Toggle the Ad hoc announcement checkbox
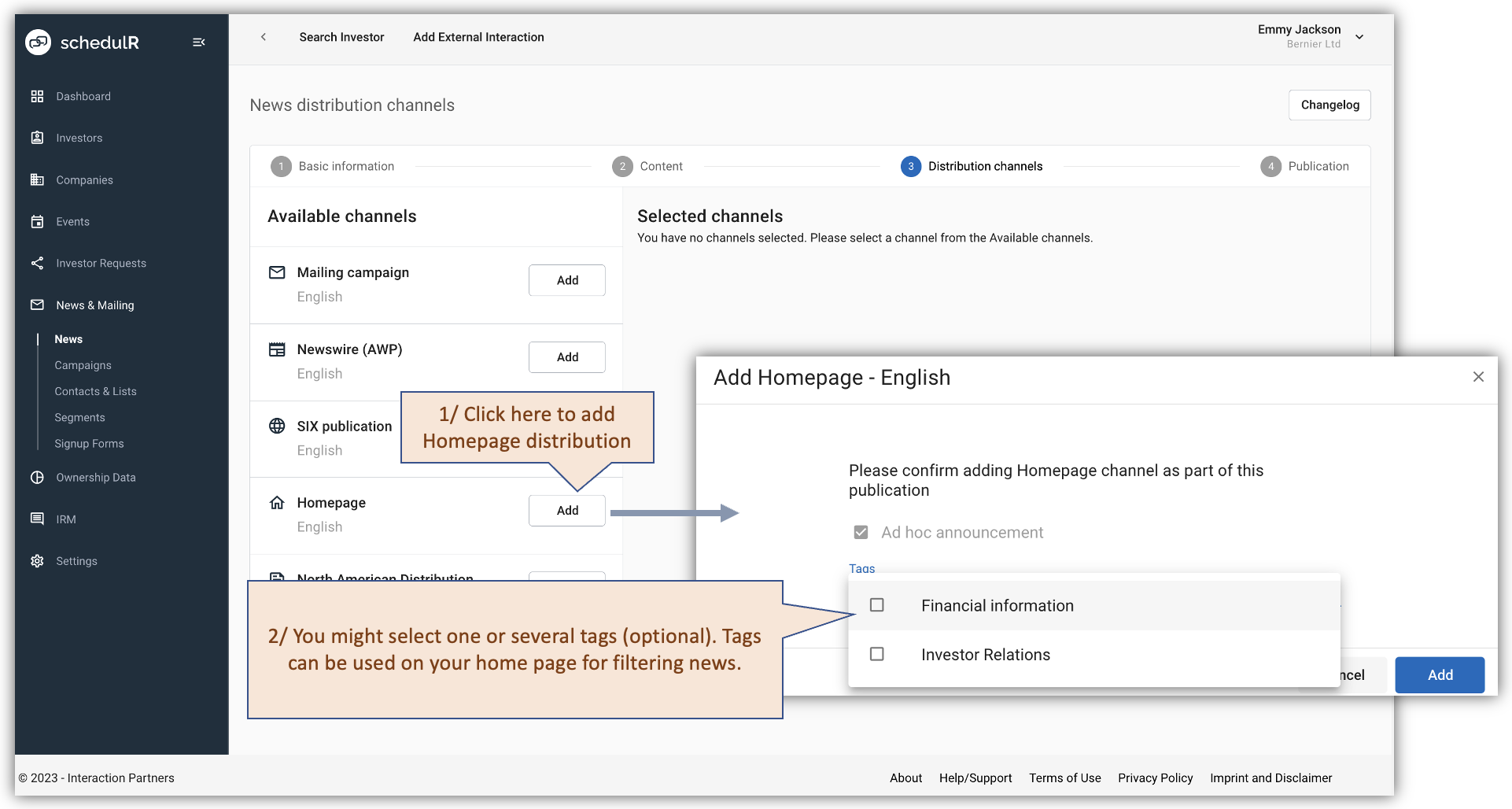1512x809 pixels. tap(861, 532)
